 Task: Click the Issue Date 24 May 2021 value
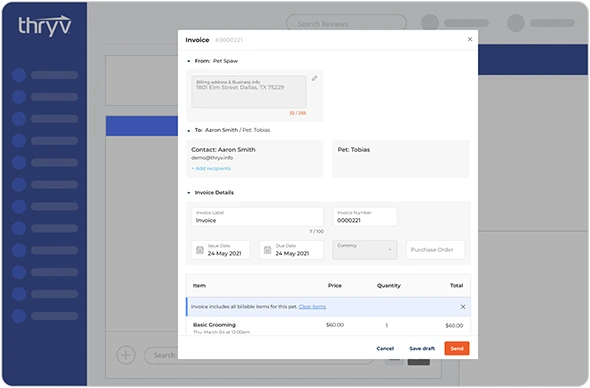point(224,254)
